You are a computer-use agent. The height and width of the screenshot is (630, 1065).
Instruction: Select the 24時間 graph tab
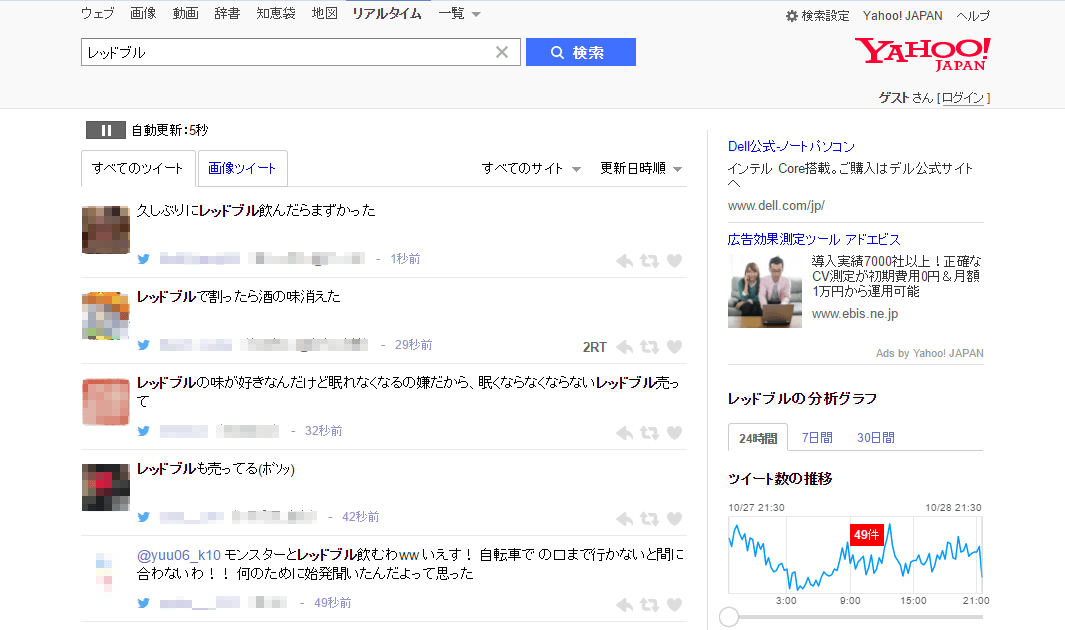click(758, 438)
